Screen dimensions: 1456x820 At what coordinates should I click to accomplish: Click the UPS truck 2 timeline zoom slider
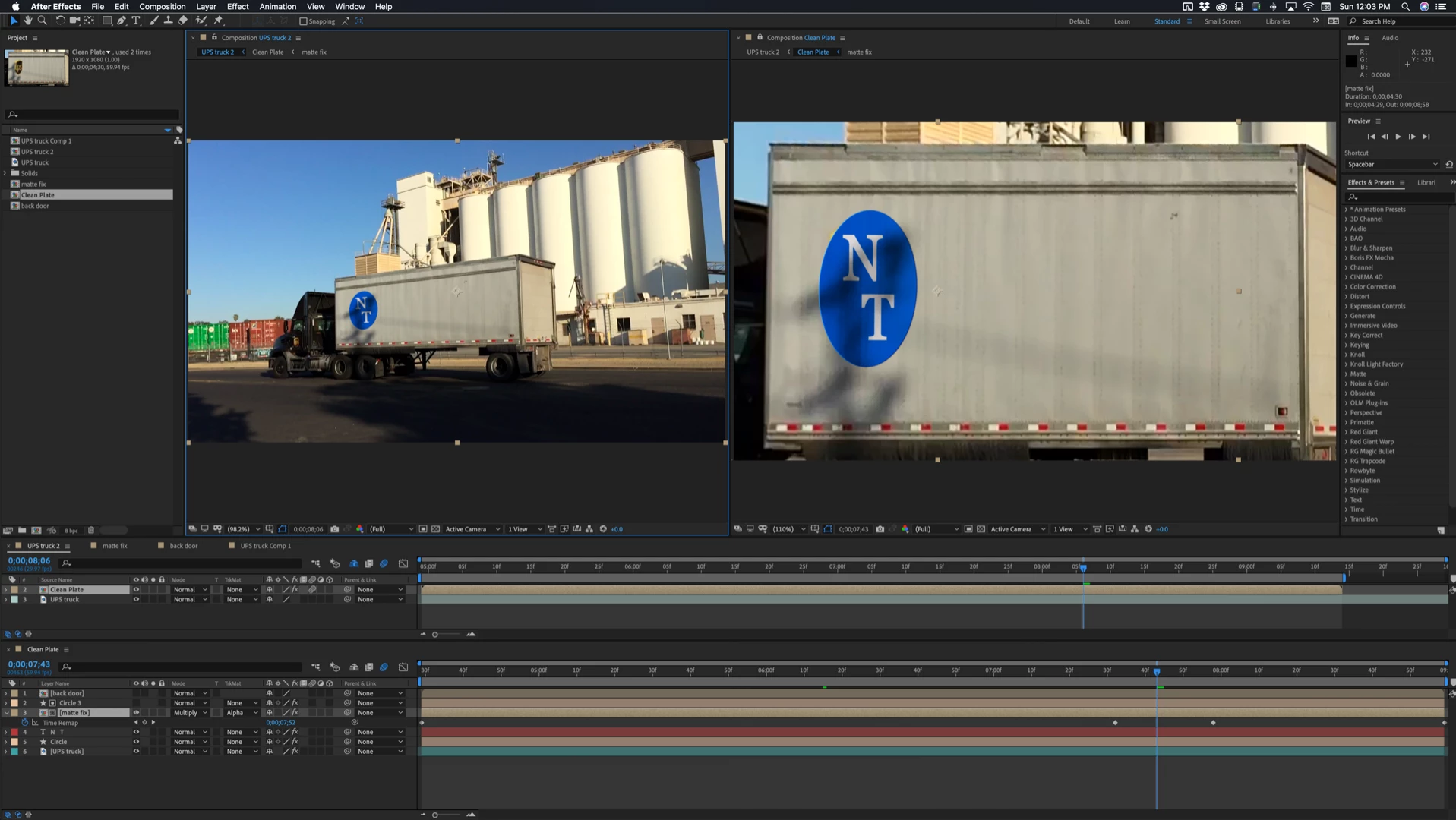pyautogui.click(x=435, y=635)
